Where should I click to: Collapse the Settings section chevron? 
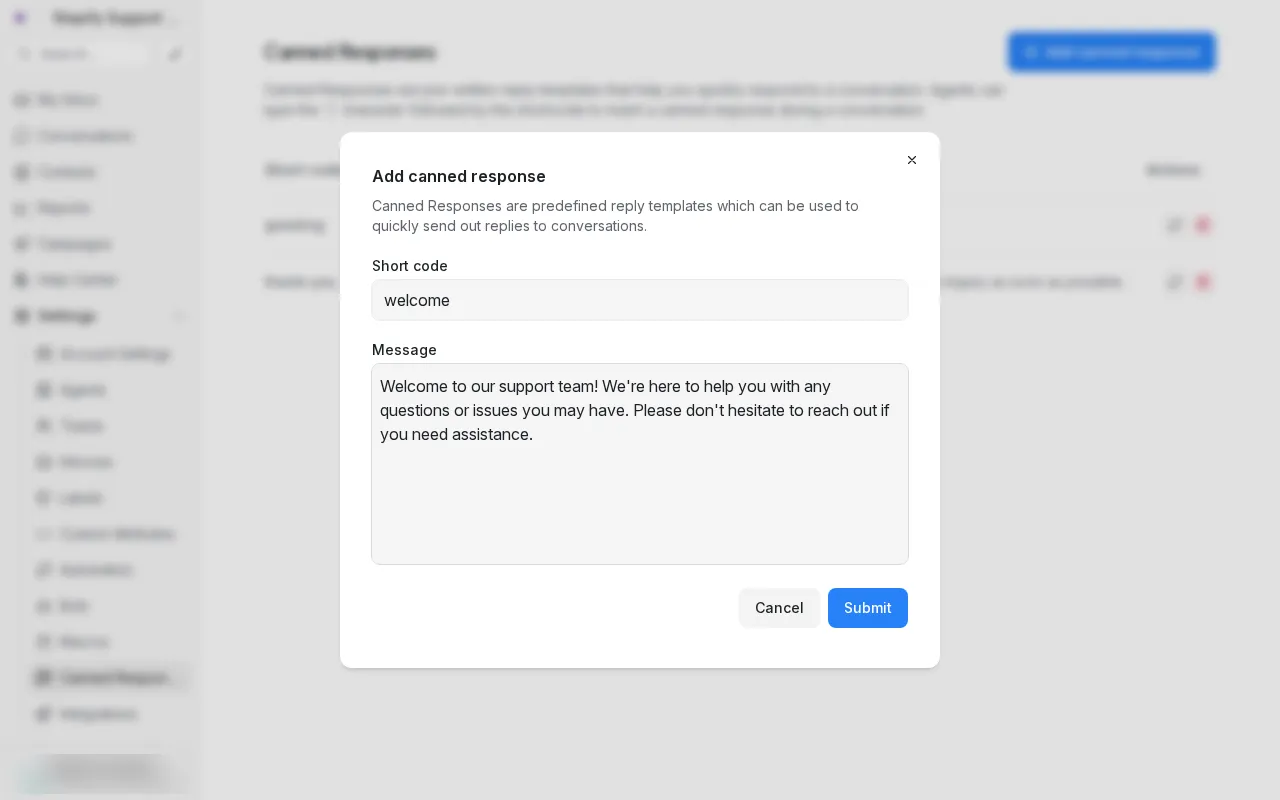click(x=180, y=316)
